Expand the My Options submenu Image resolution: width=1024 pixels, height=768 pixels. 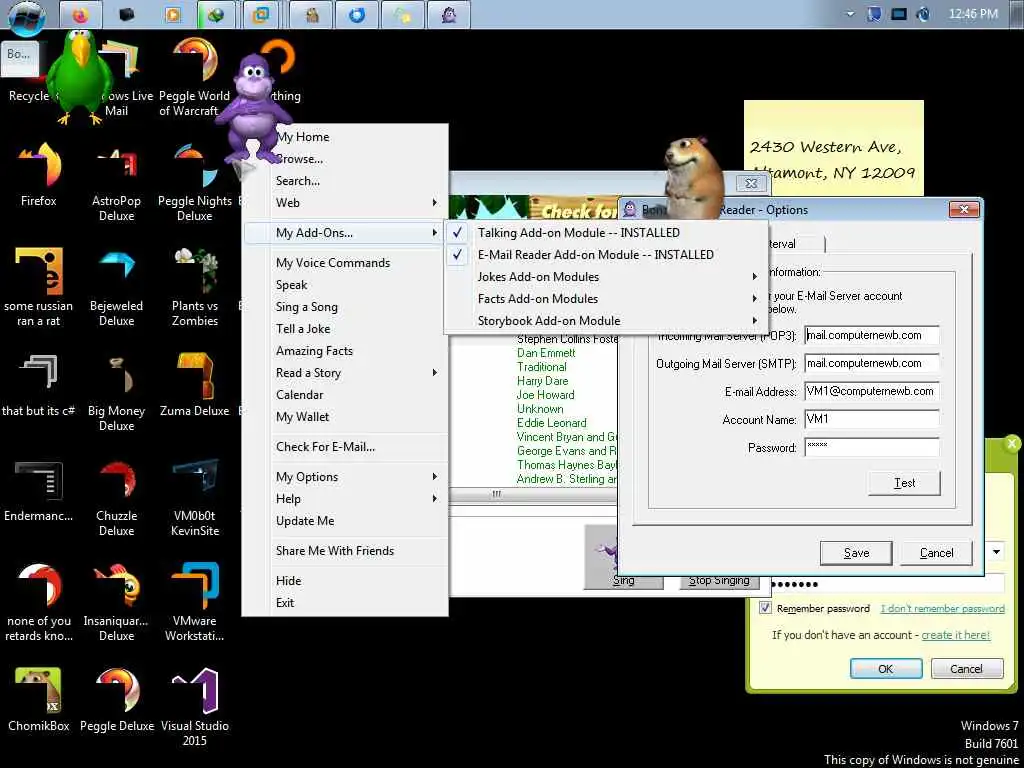click(x=346, y=477)
